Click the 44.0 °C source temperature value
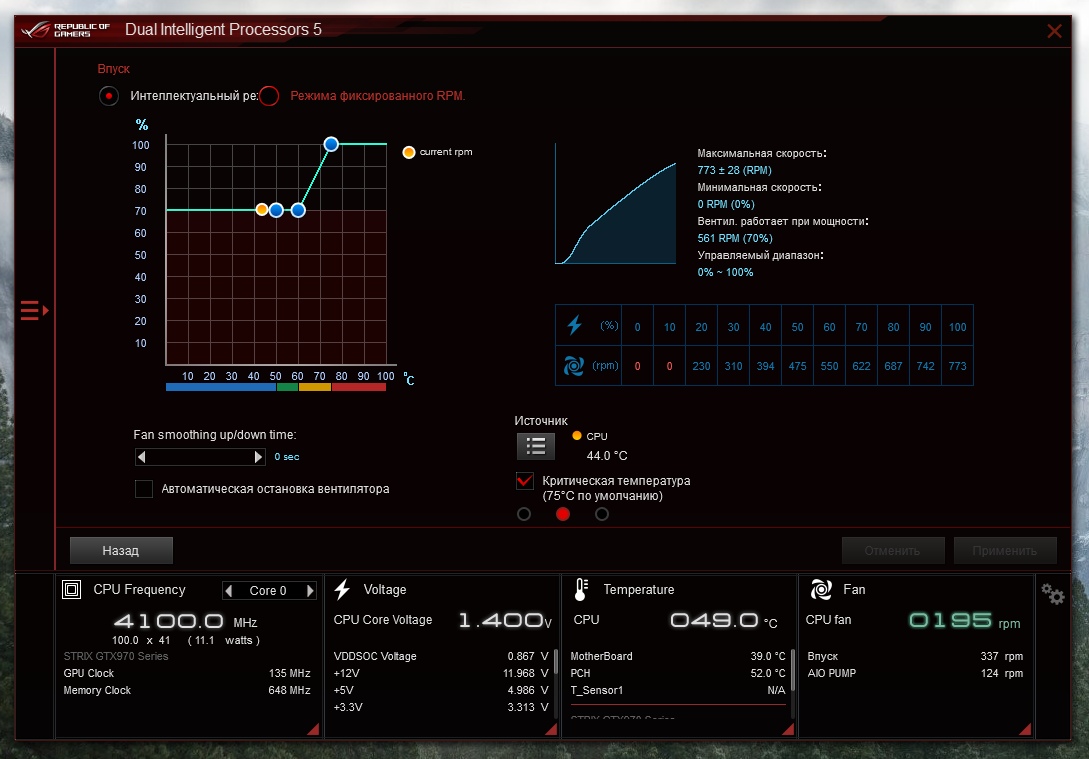The width and height of the screenshot is (1089, 759). [607, 456]
